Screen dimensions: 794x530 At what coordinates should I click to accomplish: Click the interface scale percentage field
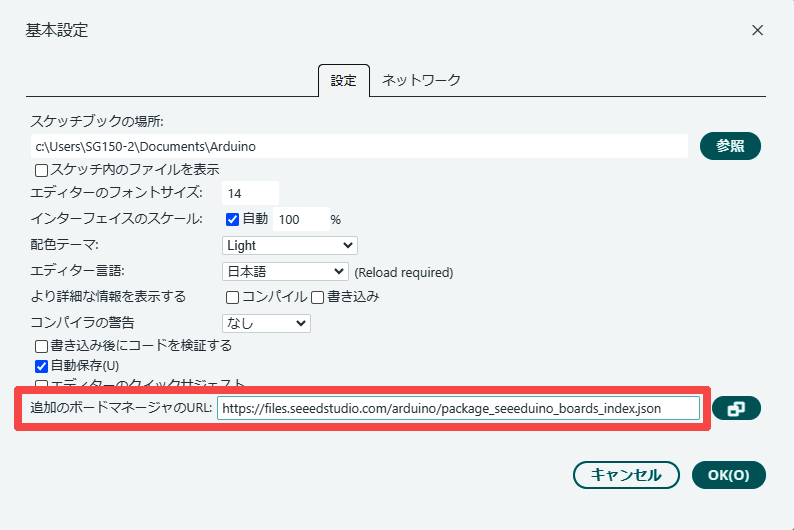pyautogui.click(x=300, y=219)
